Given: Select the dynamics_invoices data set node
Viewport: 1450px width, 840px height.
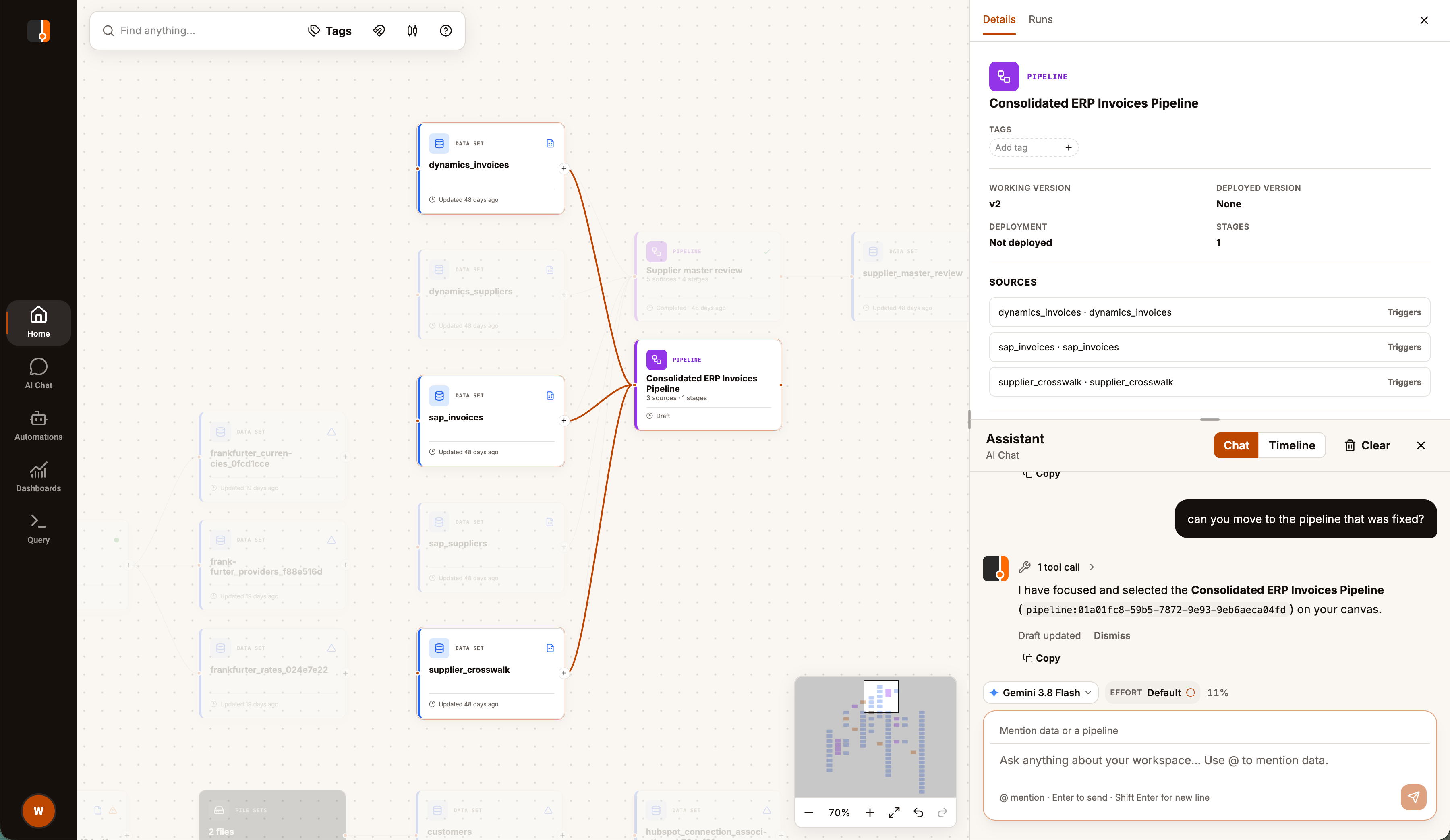Looking at the screenshot, I should click(491, 169).
